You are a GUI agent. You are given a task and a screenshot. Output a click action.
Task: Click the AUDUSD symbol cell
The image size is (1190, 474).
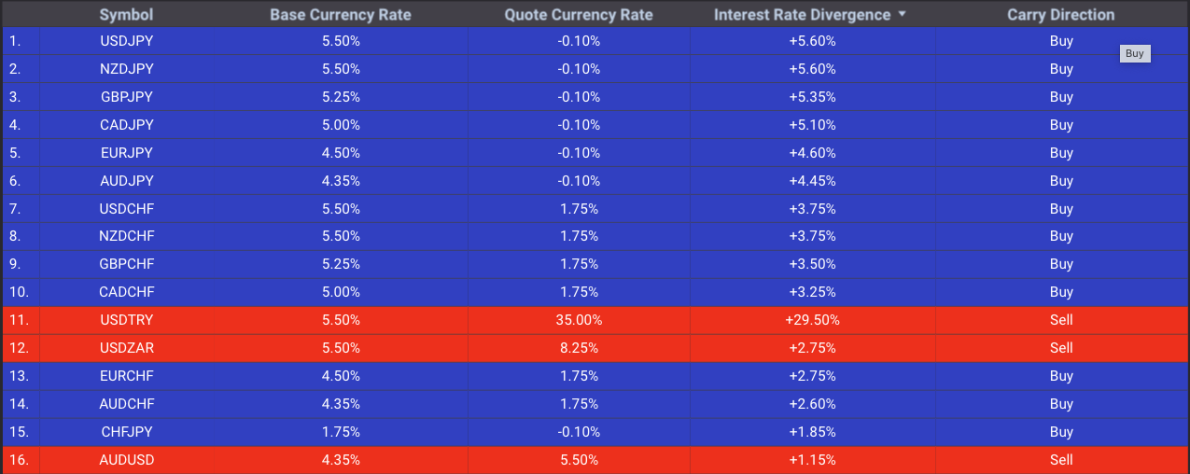click(x=127, y=460)
